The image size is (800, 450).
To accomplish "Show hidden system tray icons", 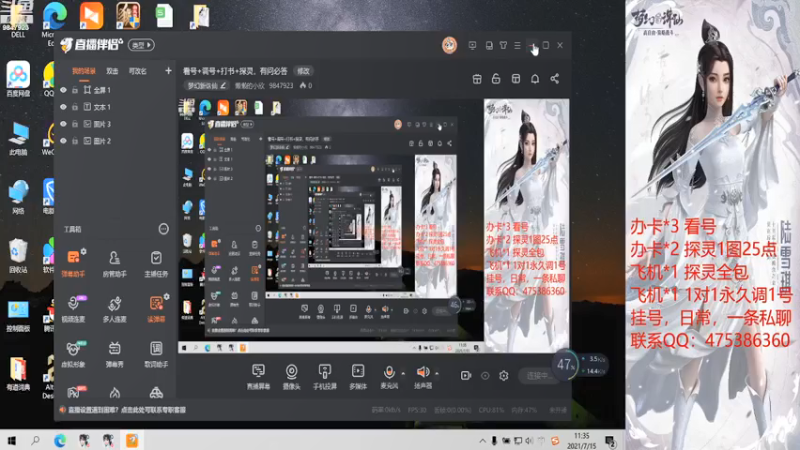I will (482, 441).
